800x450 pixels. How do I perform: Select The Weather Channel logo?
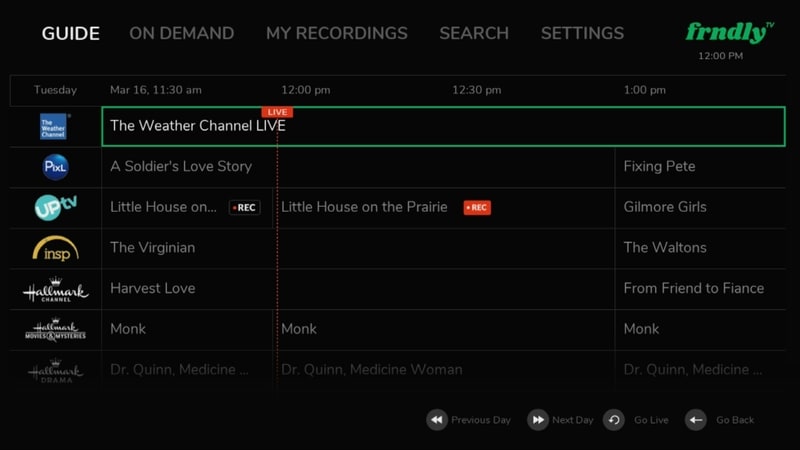pos(54,127)
